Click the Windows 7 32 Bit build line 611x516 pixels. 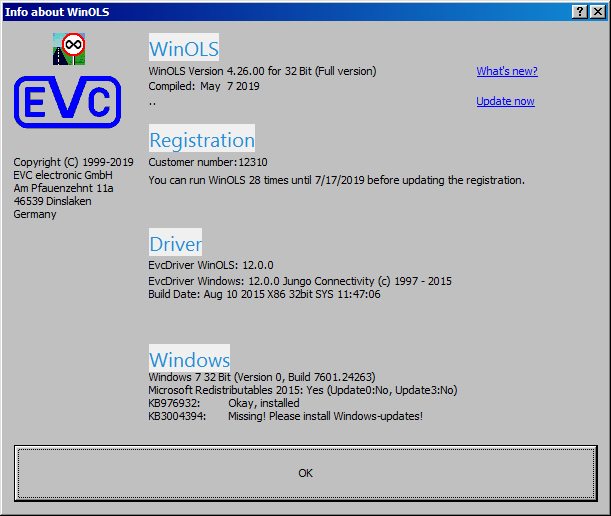pos(262,377)
